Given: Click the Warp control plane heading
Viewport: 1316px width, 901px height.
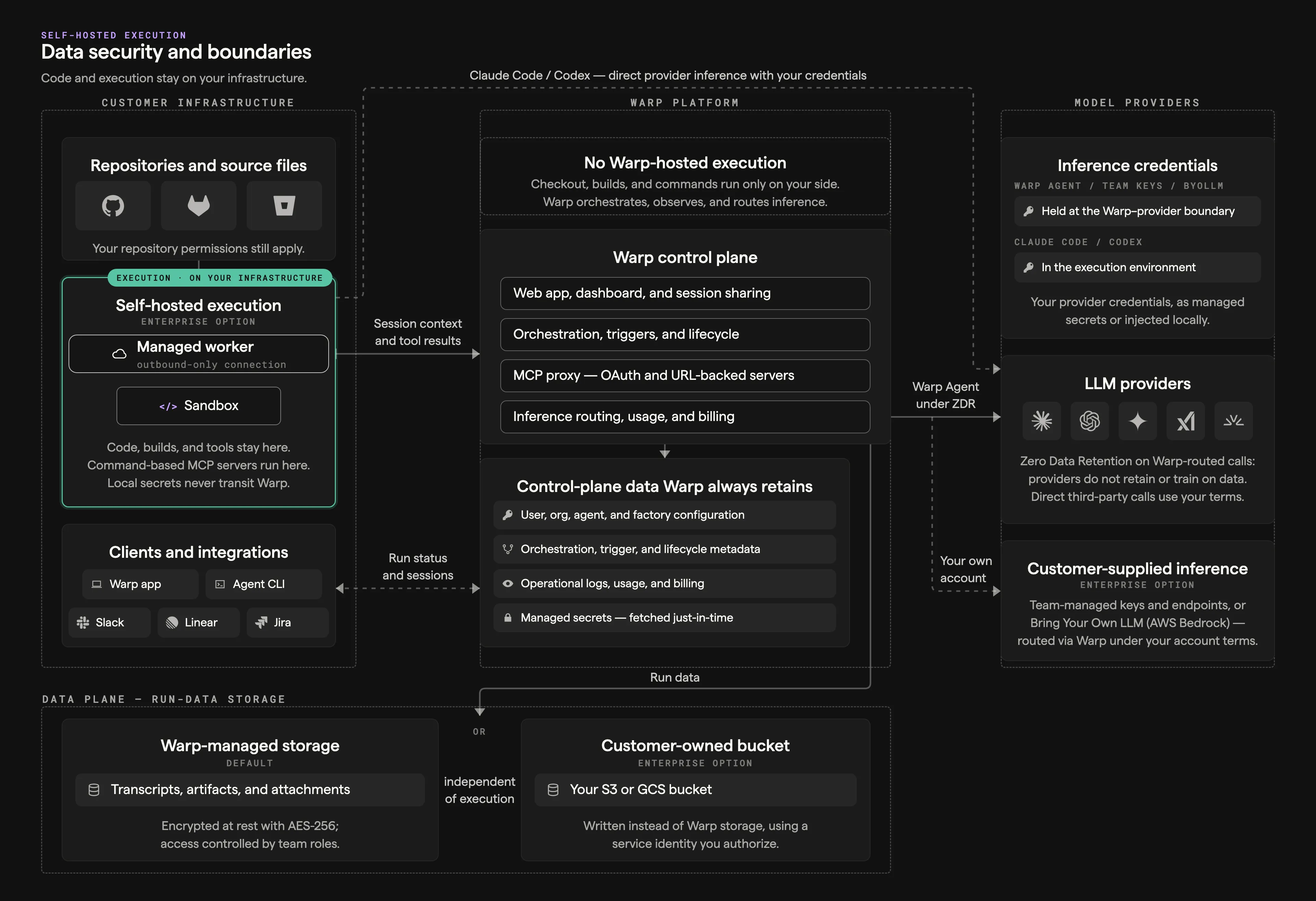Looking at the screenshot, I should [x=685, y=258].
